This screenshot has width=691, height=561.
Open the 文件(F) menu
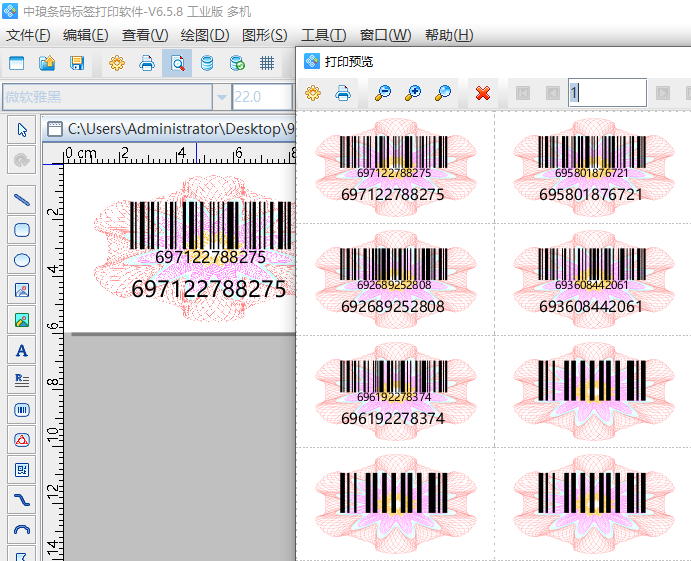click(28, 35)
